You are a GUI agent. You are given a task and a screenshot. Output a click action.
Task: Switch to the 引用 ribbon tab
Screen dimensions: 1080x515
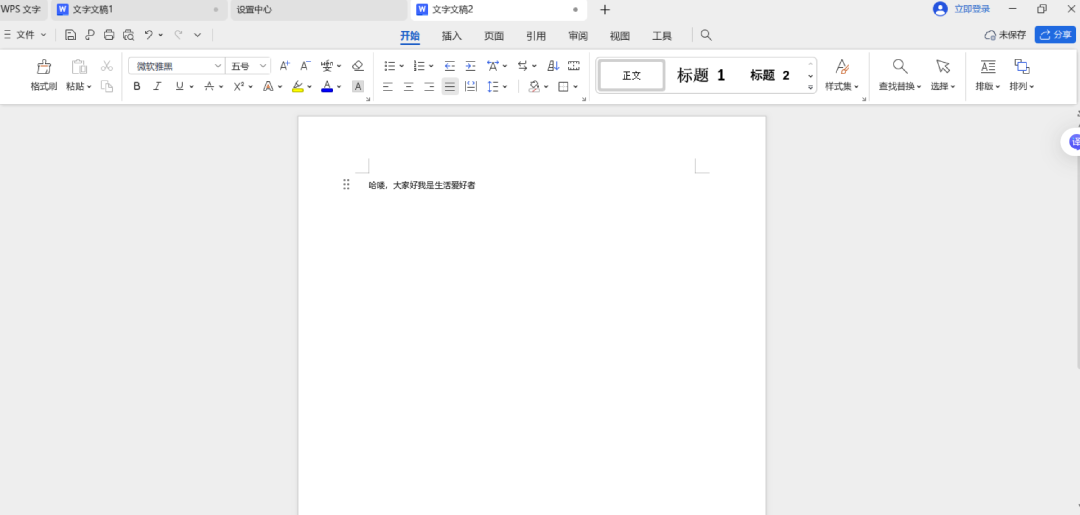(x=536, y=36)
